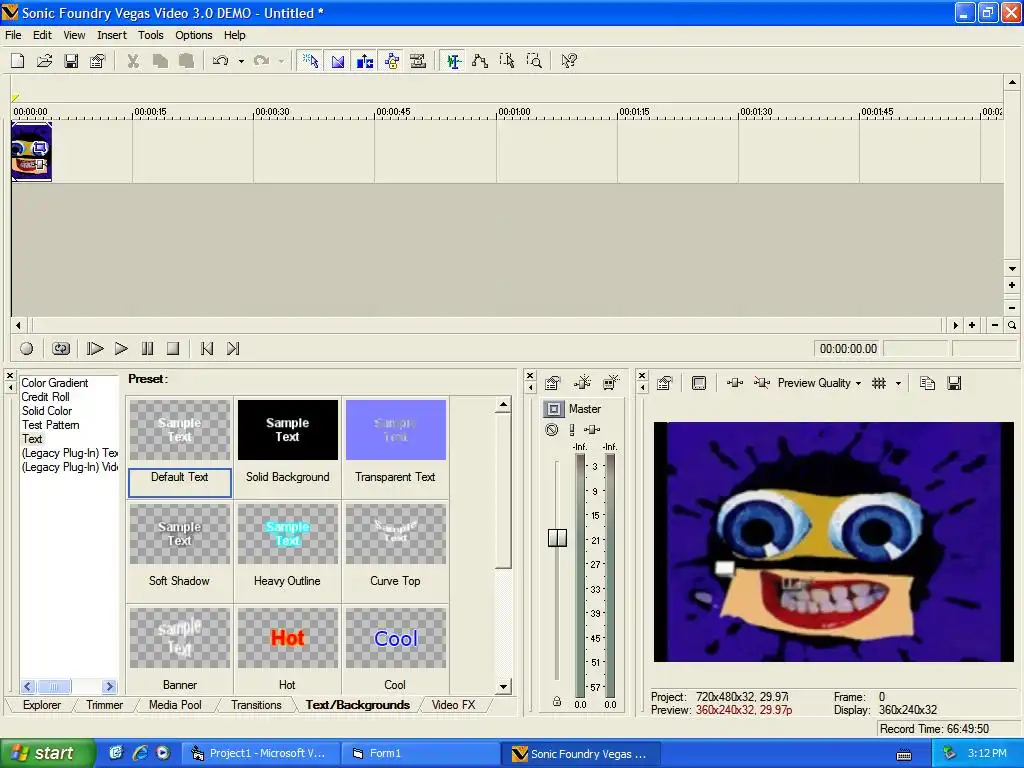
Task: Choose the Solid Background text preset
Action: click(287, 448)
